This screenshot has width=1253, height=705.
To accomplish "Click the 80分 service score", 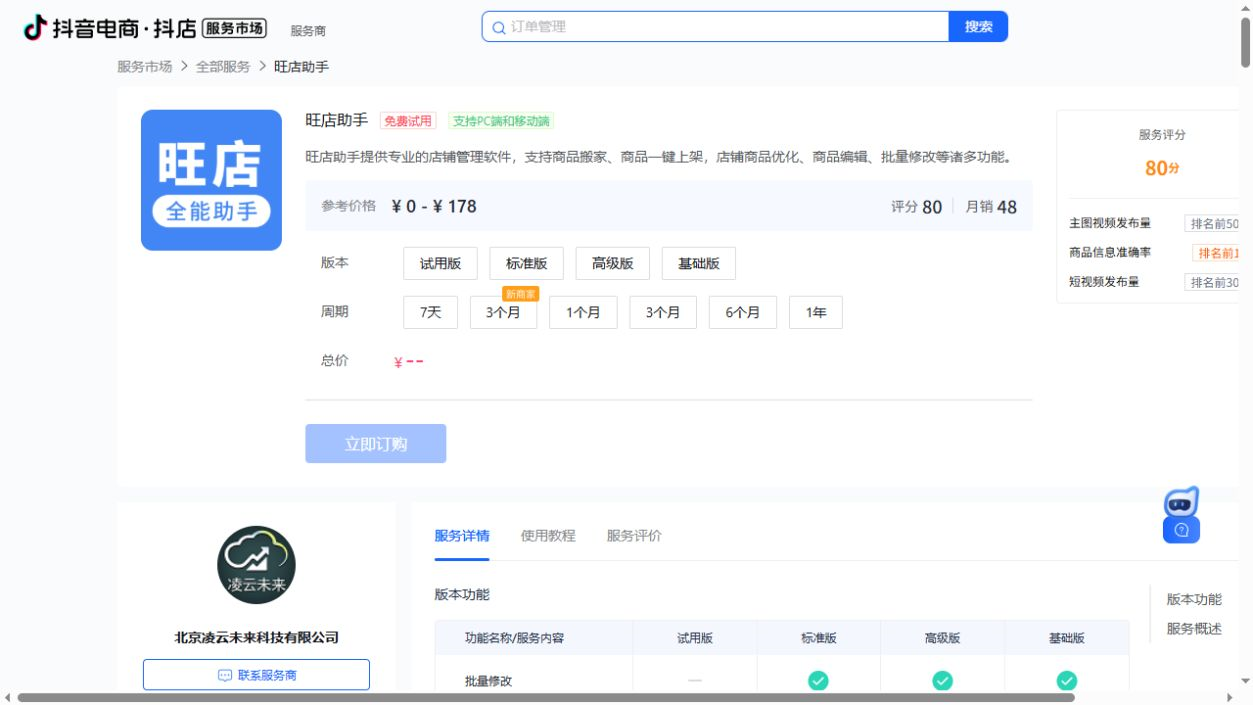I will pos(1161,168).
